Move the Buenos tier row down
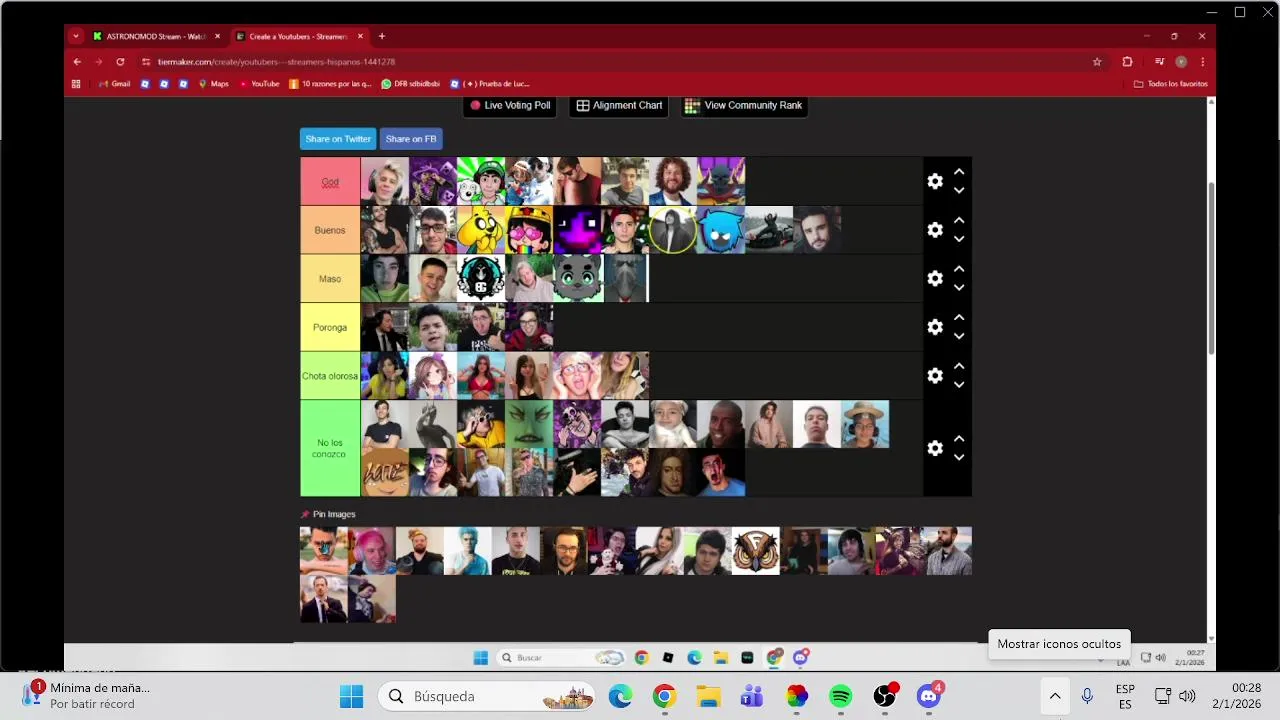This screenshot has height=720, width=1280. point(959,239)
